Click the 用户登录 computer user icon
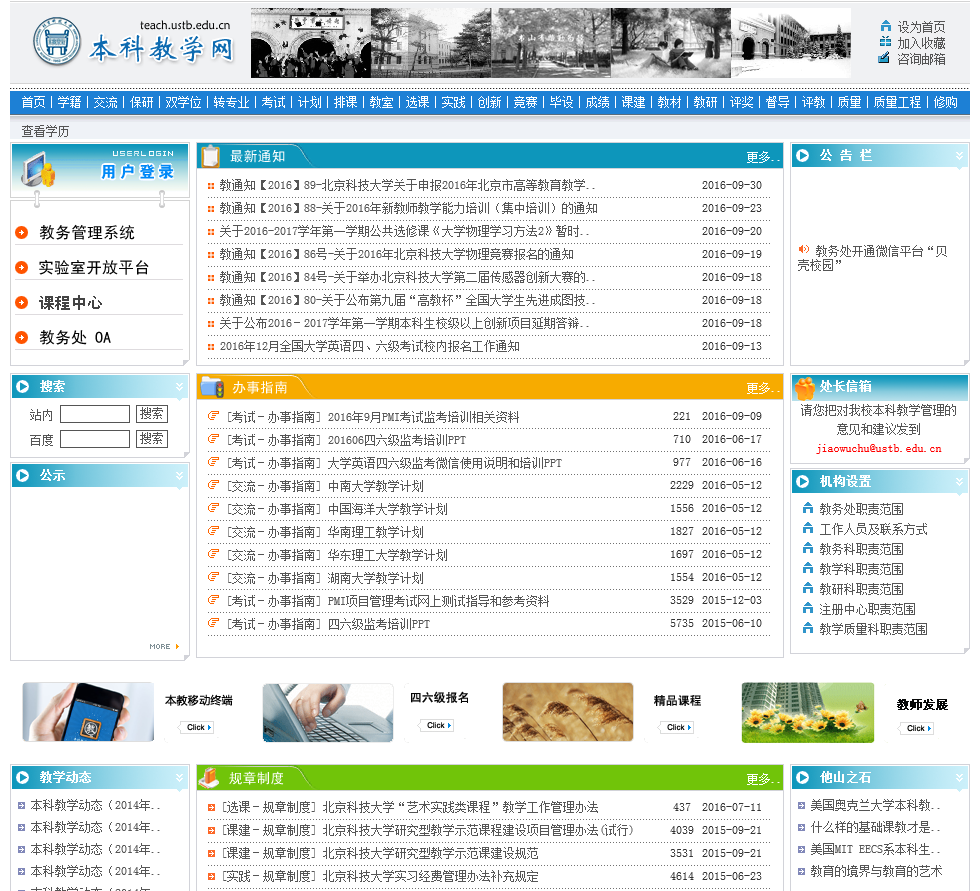The image size is (980, 891). point(40,170)
